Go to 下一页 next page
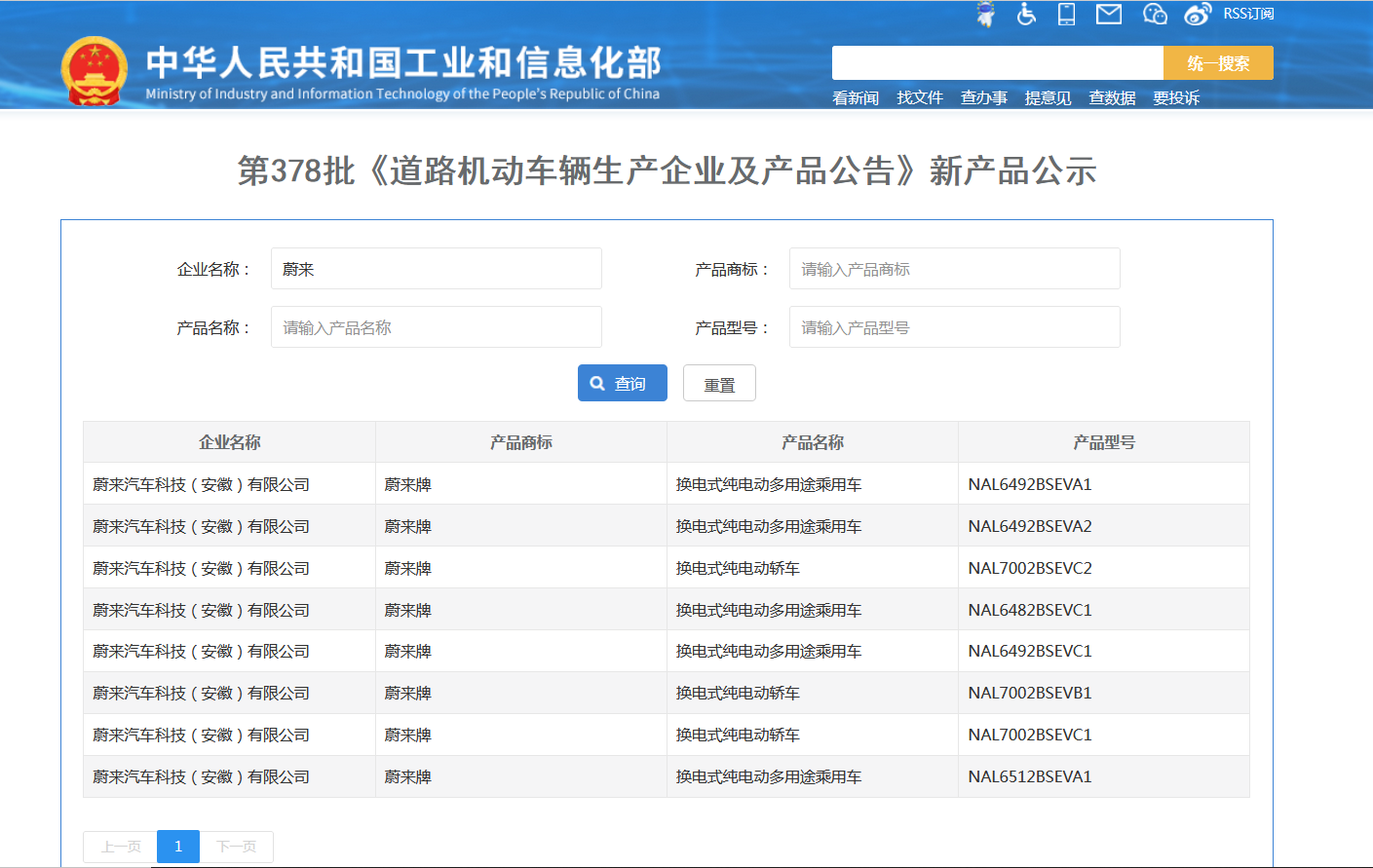 pyautogui.click(x=236, y=847)
